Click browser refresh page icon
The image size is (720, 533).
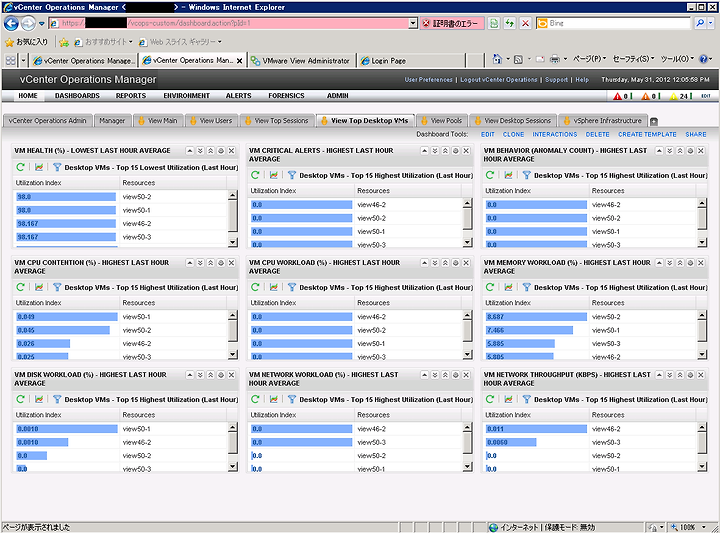click(510, 23)
